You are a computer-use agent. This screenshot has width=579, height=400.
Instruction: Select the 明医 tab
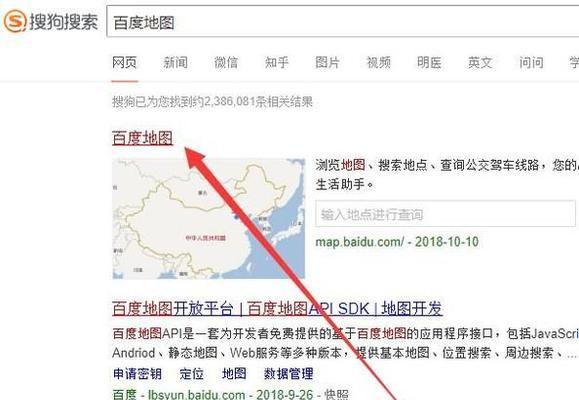429,62
